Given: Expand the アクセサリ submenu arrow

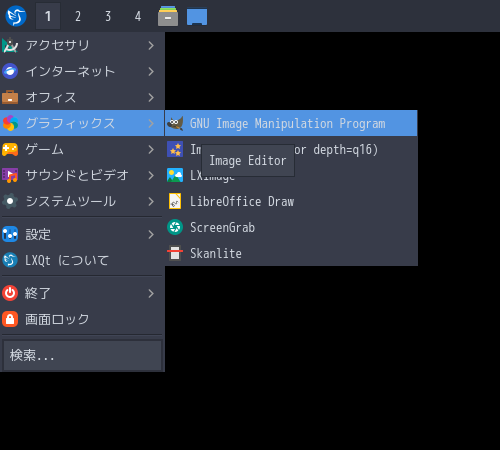Looking at the screenshot, I should pos(151,45).
